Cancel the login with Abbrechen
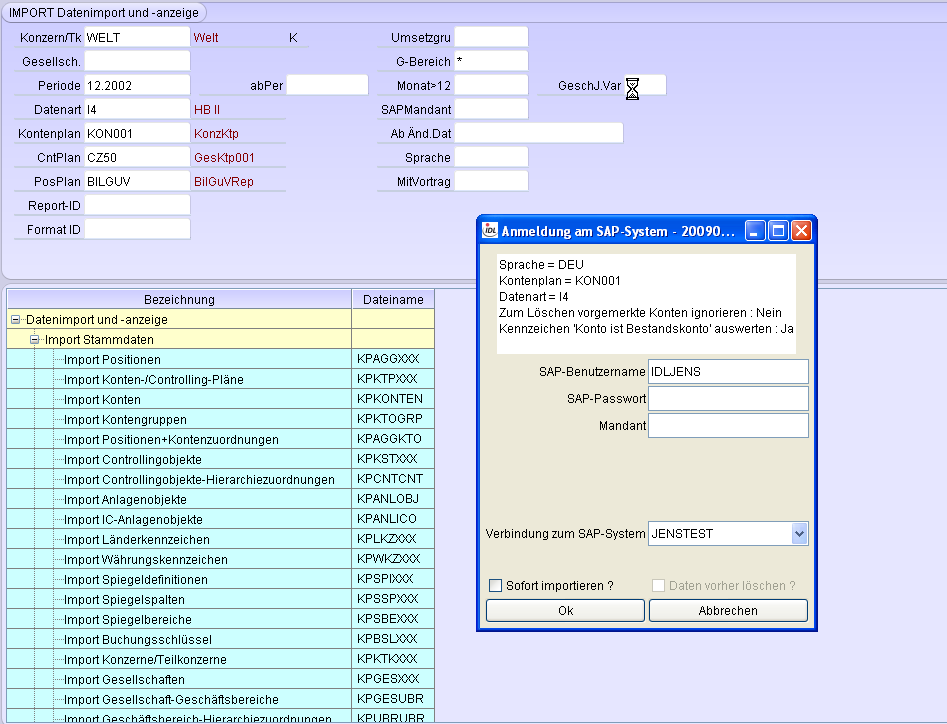947x724 pixels. [728, 610]
